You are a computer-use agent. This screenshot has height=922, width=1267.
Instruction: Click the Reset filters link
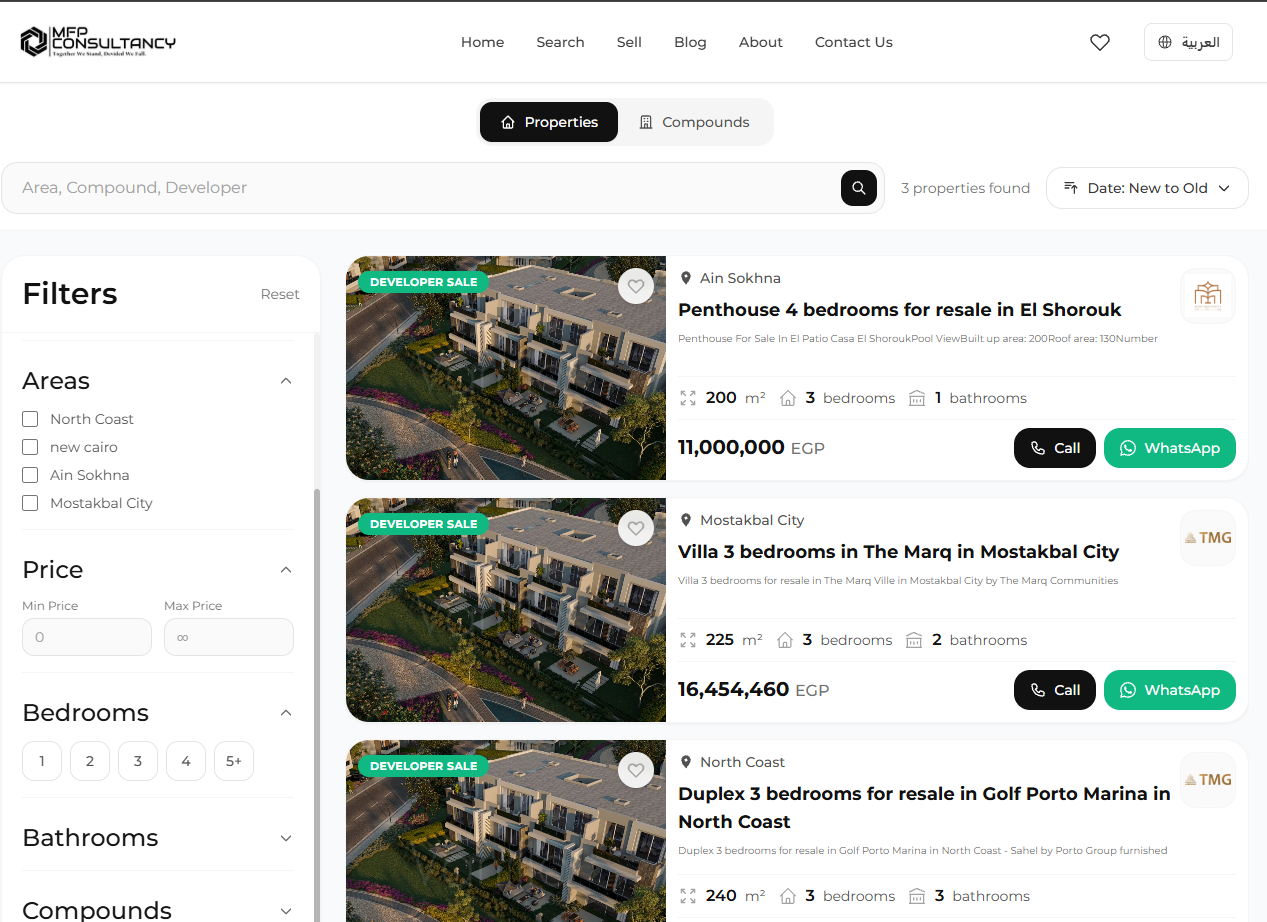tap(280, 294)
